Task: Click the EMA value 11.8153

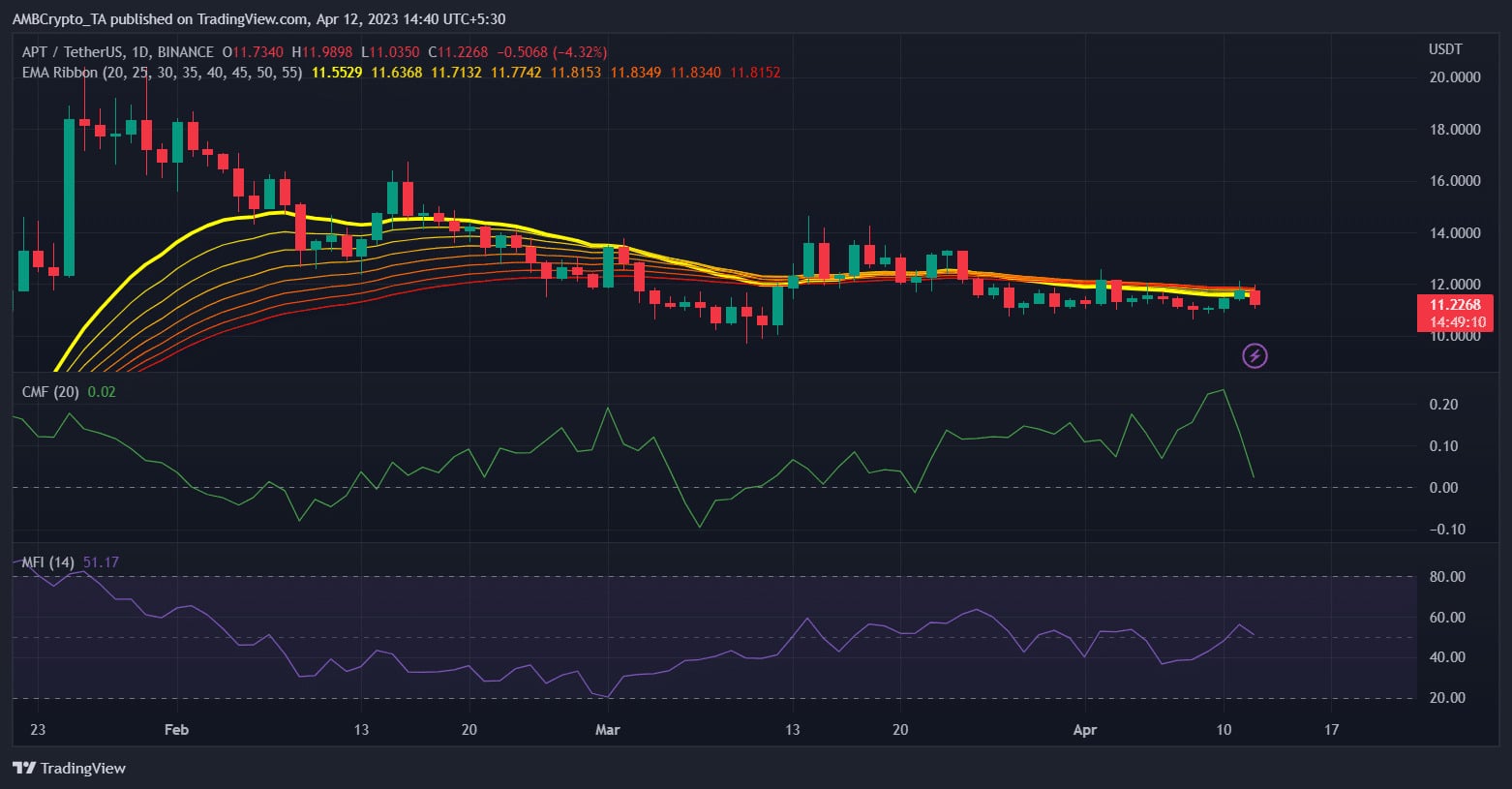Action: point(576,73)
